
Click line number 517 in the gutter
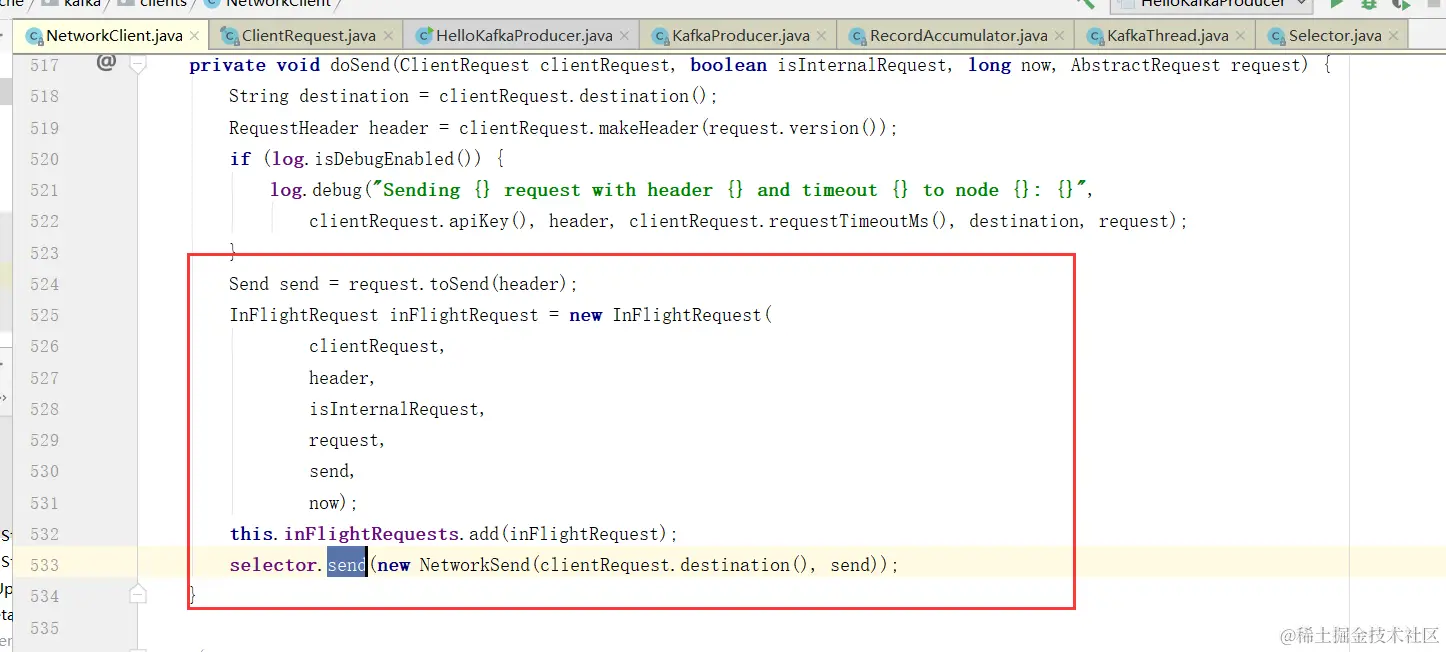click(45, 65)
